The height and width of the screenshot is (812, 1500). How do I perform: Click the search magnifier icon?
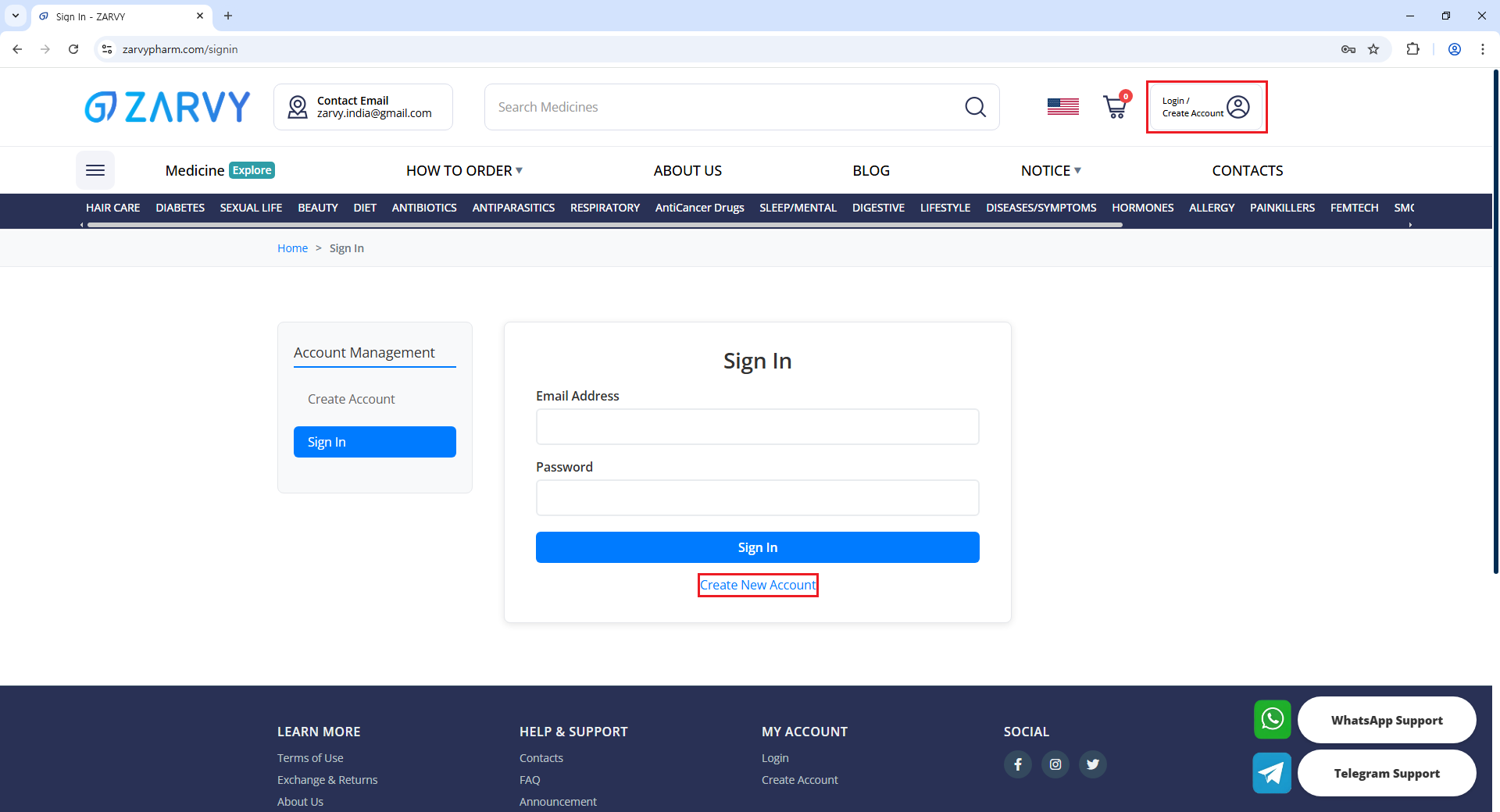click(975, 107)
